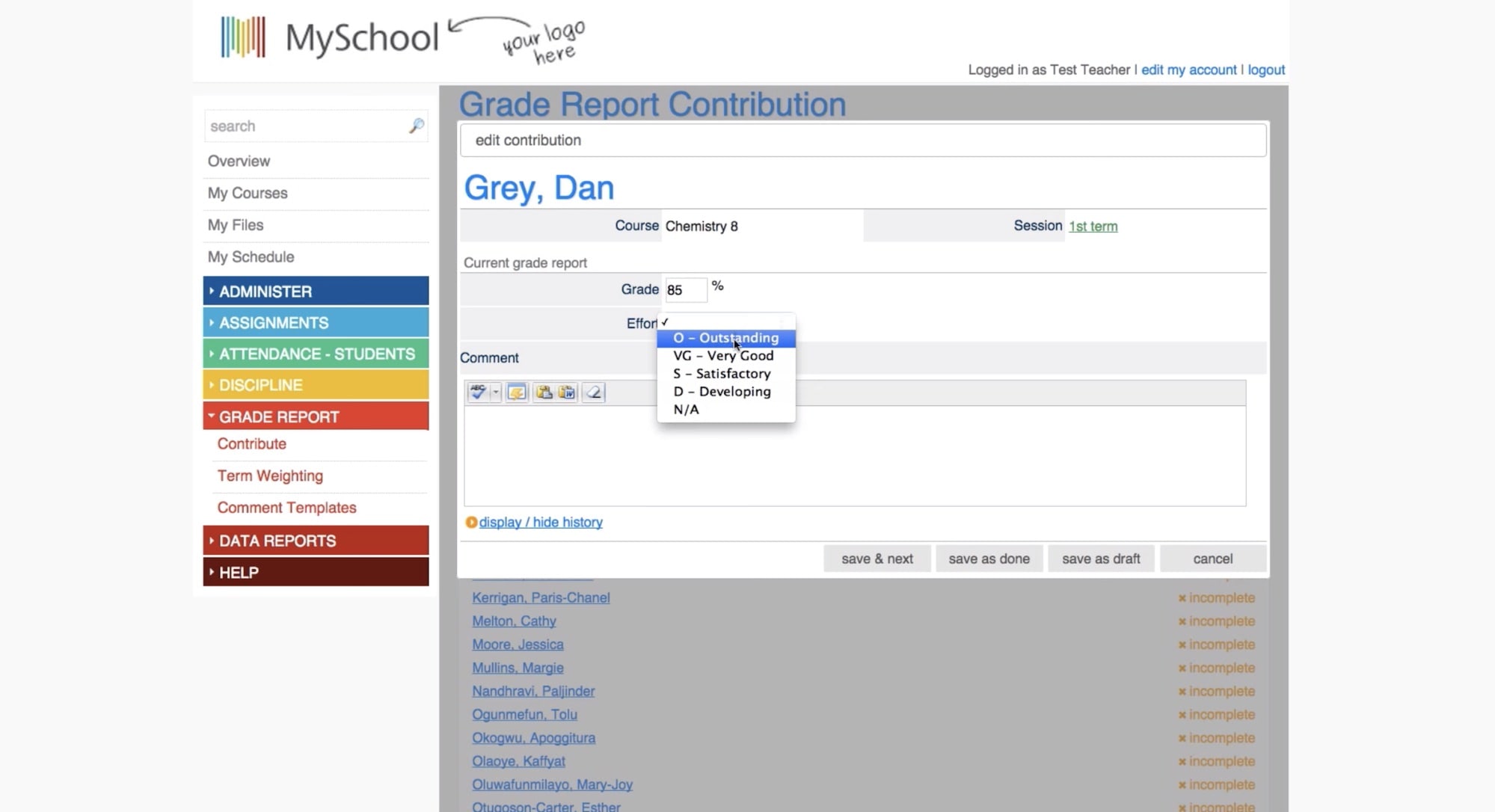Open My Courses in sidebar

248,193
